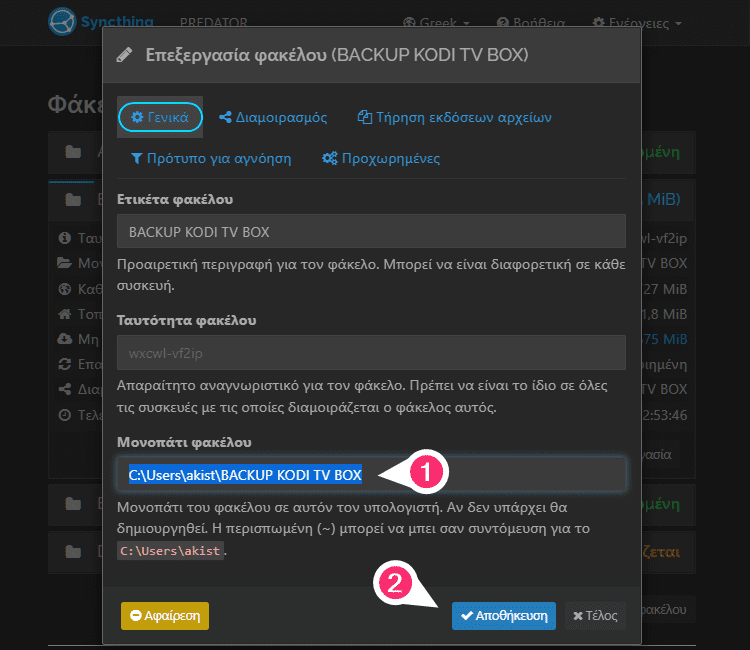
Task: Switch to the Διαμοιρασμός tab
Action: (273, 117)
